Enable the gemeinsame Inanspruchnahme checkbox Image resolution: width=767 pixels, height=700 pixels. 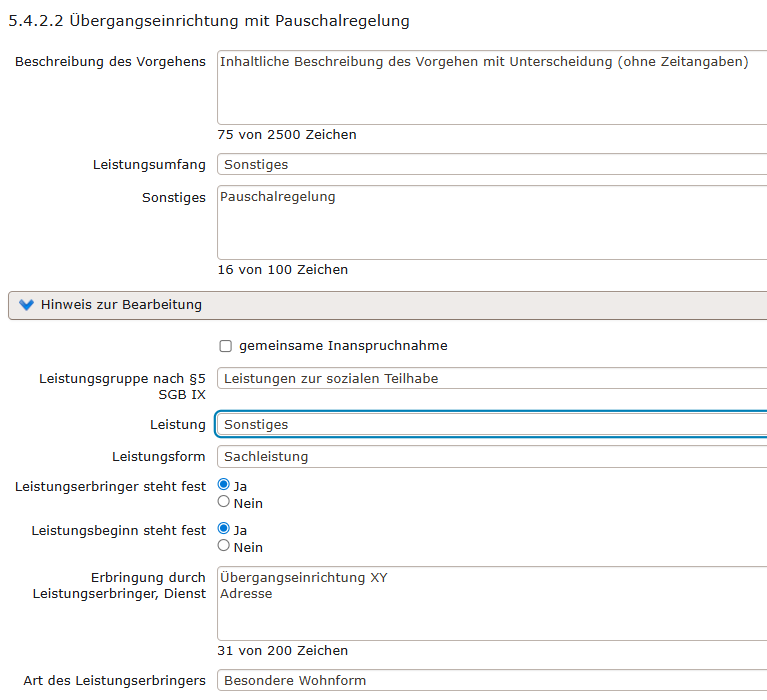225,346
